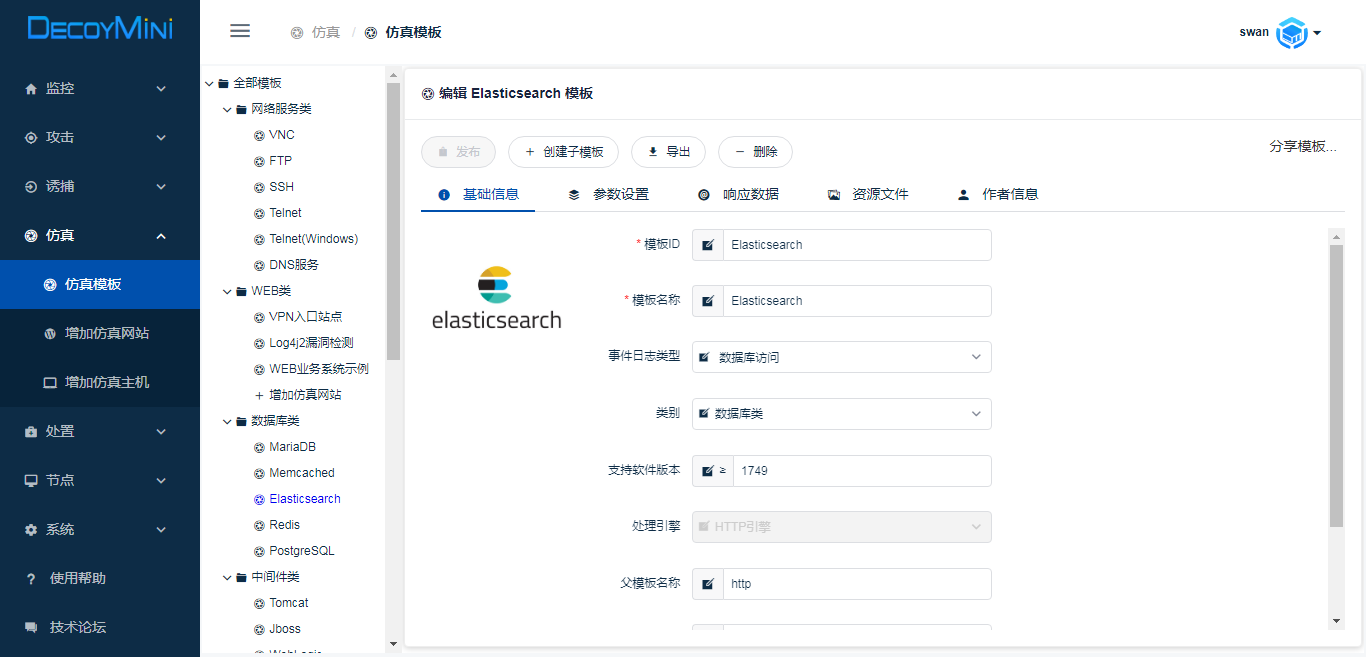Switch to the 参数设置 tab
Screen dimensions: 1366x657
tap(609, 194)
